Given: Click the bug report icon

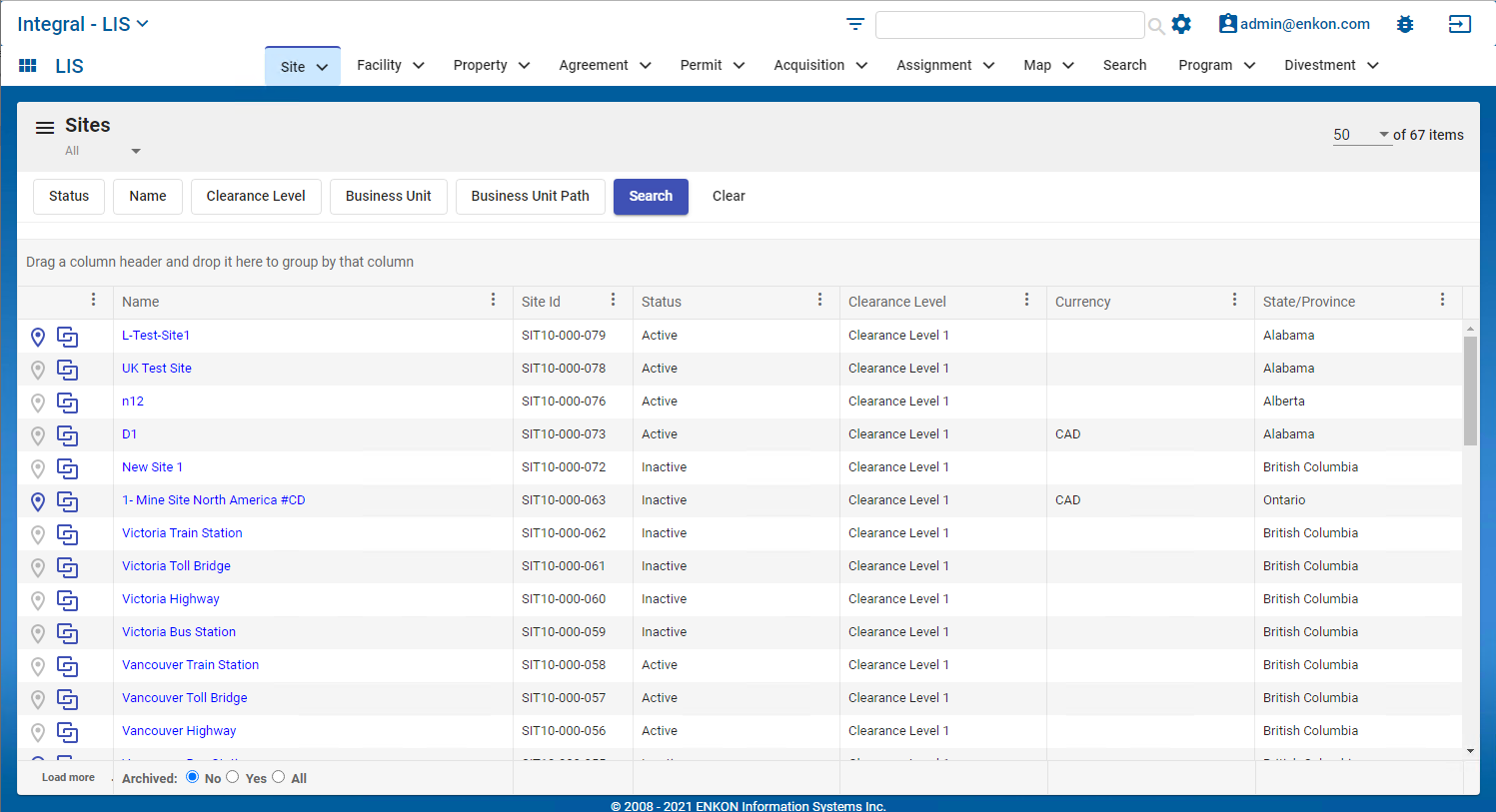Looking at the screenshot, I should click(1405, 24).
